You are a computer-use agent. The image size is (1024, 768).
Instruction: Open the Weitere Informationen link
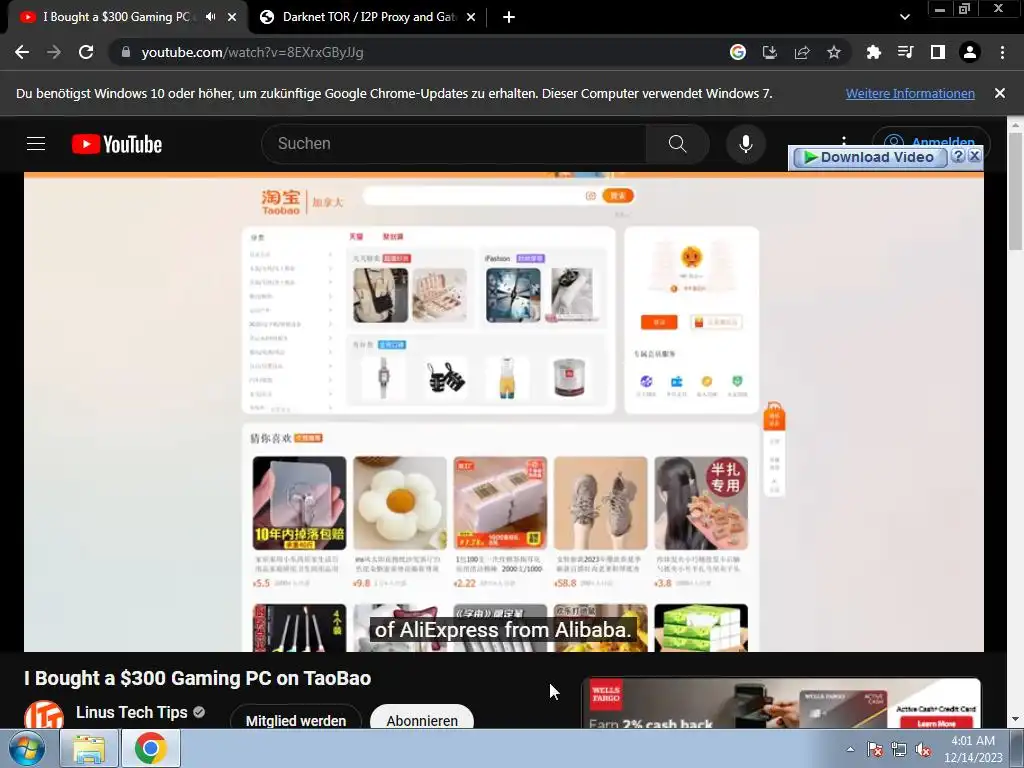click(910, 93)
